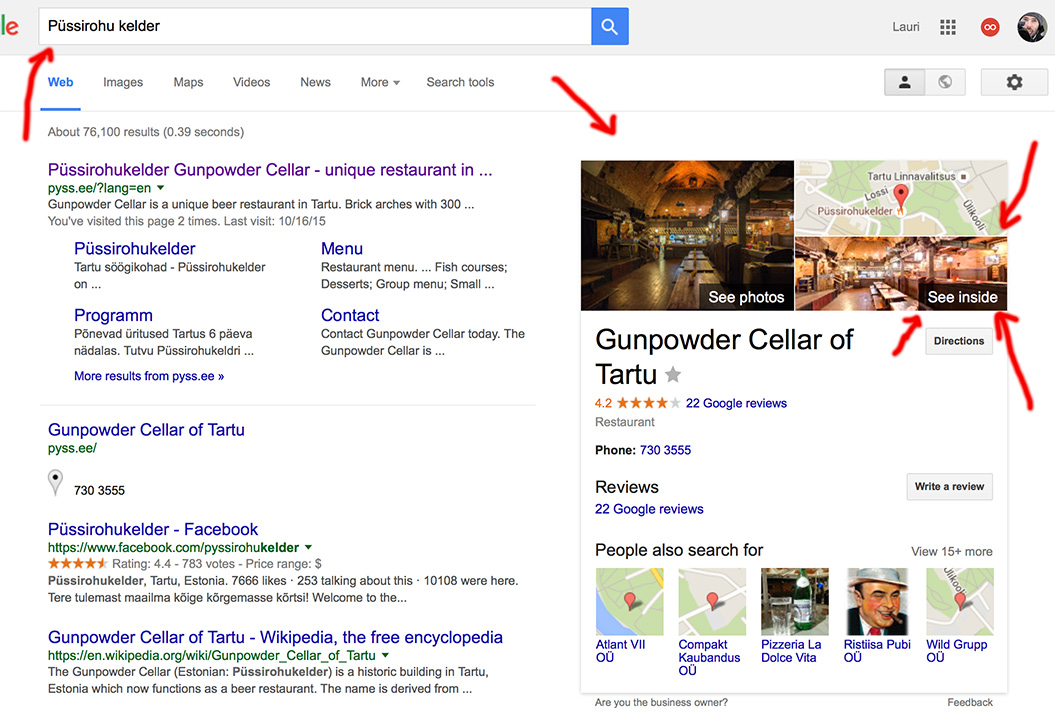This screenshot has width=1055, height=721.
Task: Click the grey star next to Tartu title
Action: 673,375
